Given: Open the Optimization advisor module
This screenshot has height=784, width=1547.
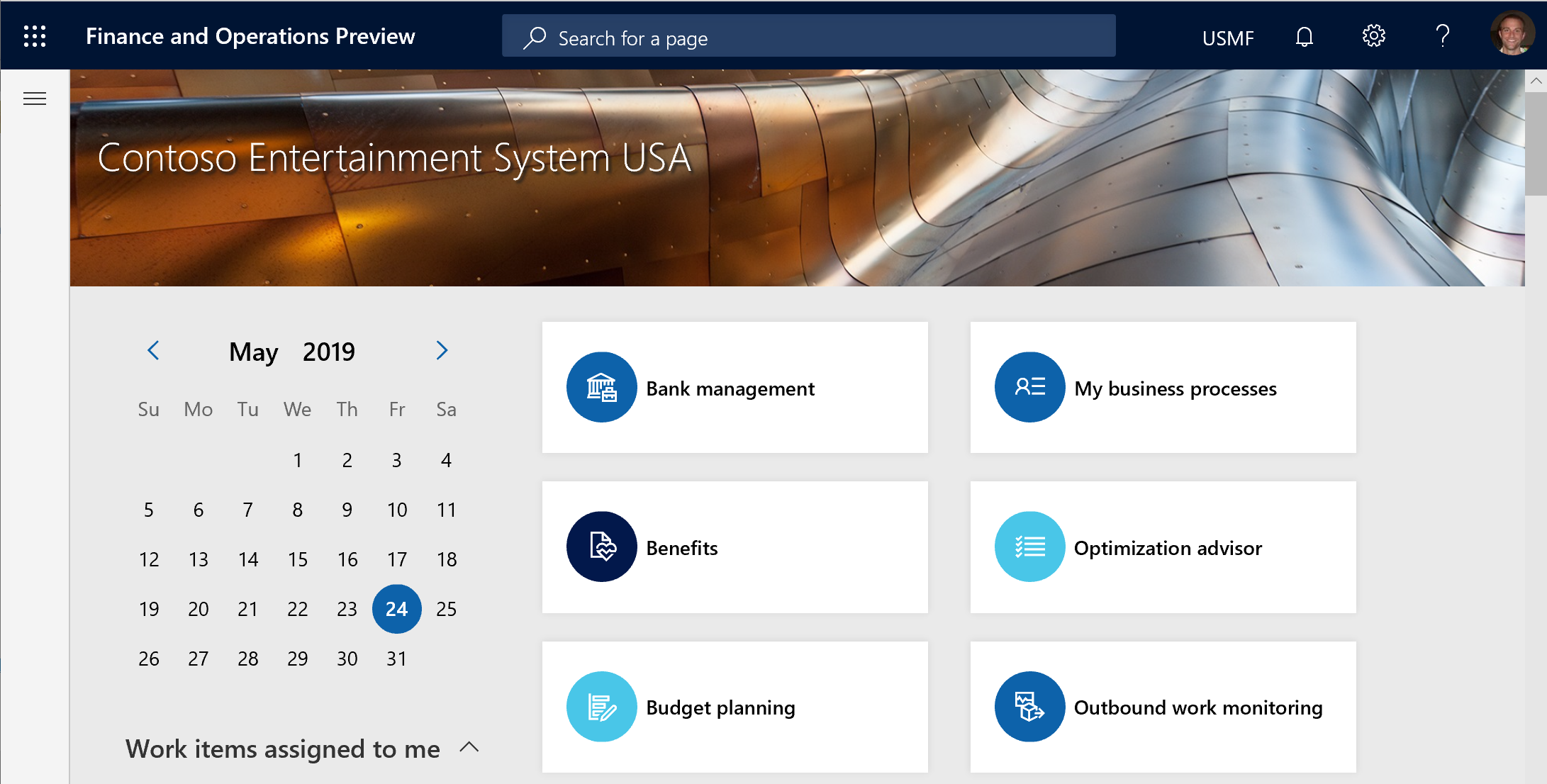Looking at the screenshot, I should point(1163,548).
